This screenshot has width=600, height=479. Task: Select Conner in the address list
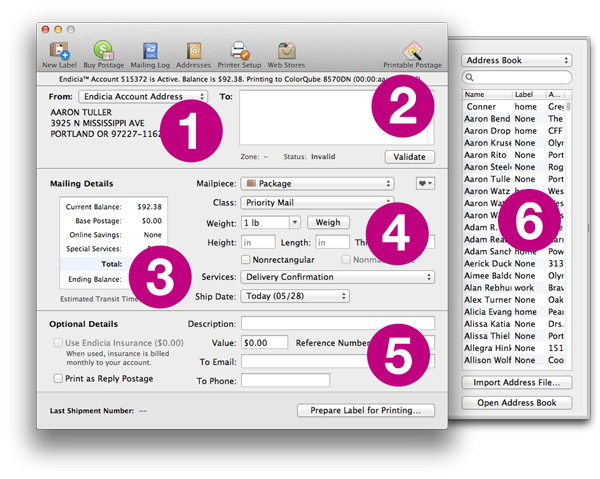(514, 107)
